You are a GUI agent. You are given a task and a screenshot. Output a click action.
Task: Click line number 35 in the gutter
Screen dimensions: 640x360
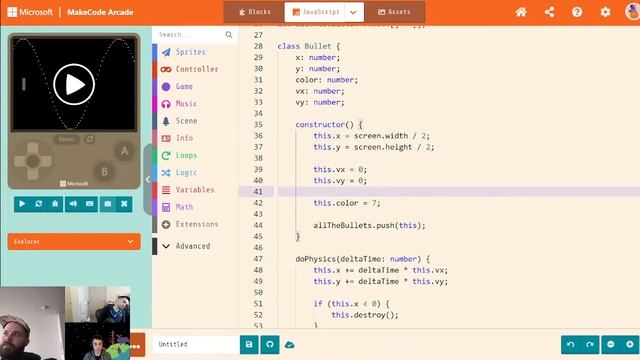click(258, 124)
